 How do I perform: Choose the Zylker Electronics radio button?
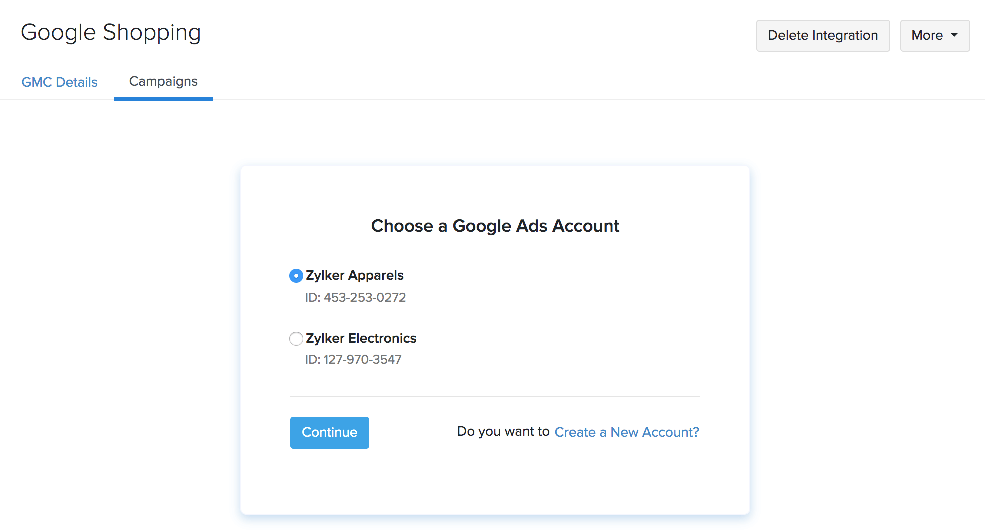point(296,339)
